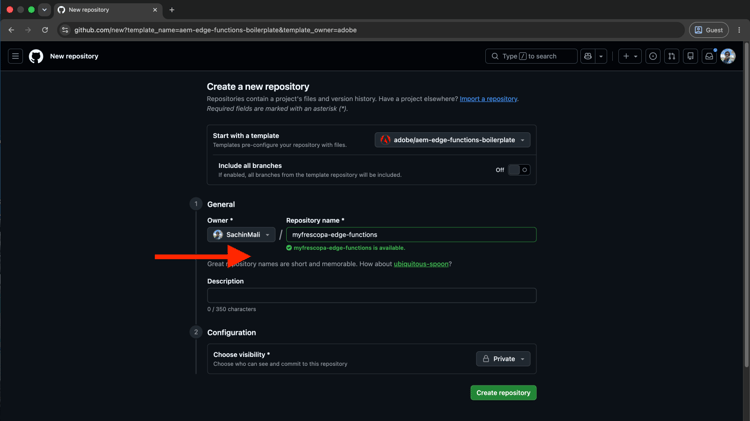Open the Pull requests icon in header
The height and width of the screenshot is (421, 750).
click(672, 56)
